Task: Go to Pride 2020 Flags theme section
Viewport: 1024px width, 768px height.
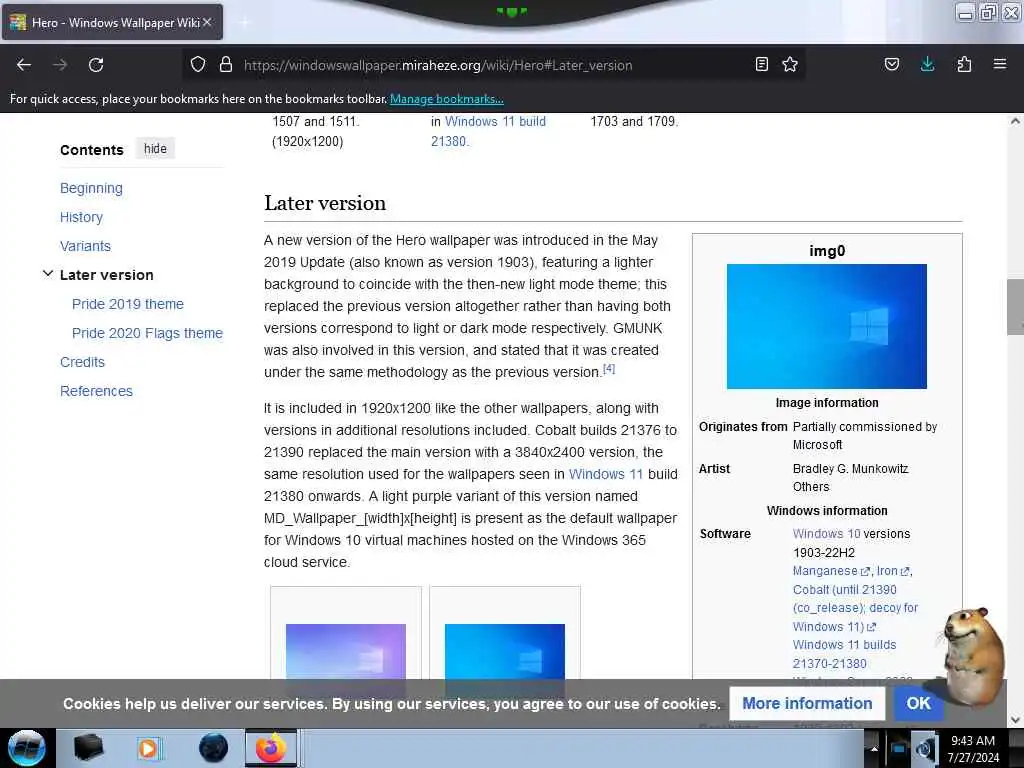Action: (148, 333)
